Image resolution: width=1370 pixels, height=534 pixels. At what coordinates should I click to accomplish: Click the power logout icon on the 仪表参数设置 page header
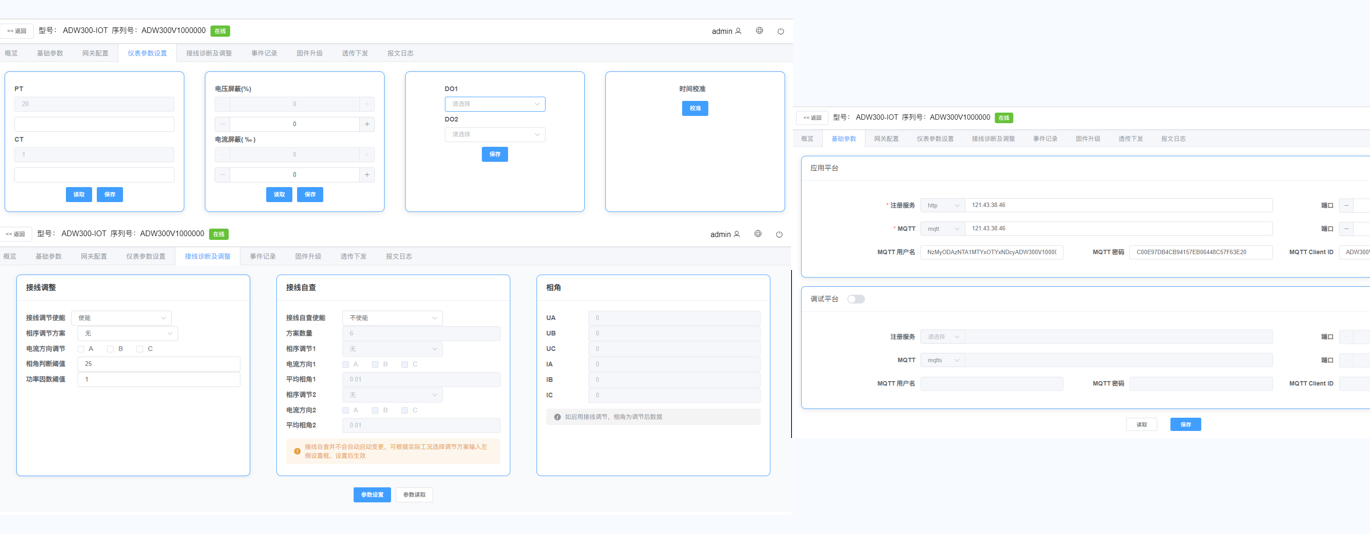pos(781,31)
